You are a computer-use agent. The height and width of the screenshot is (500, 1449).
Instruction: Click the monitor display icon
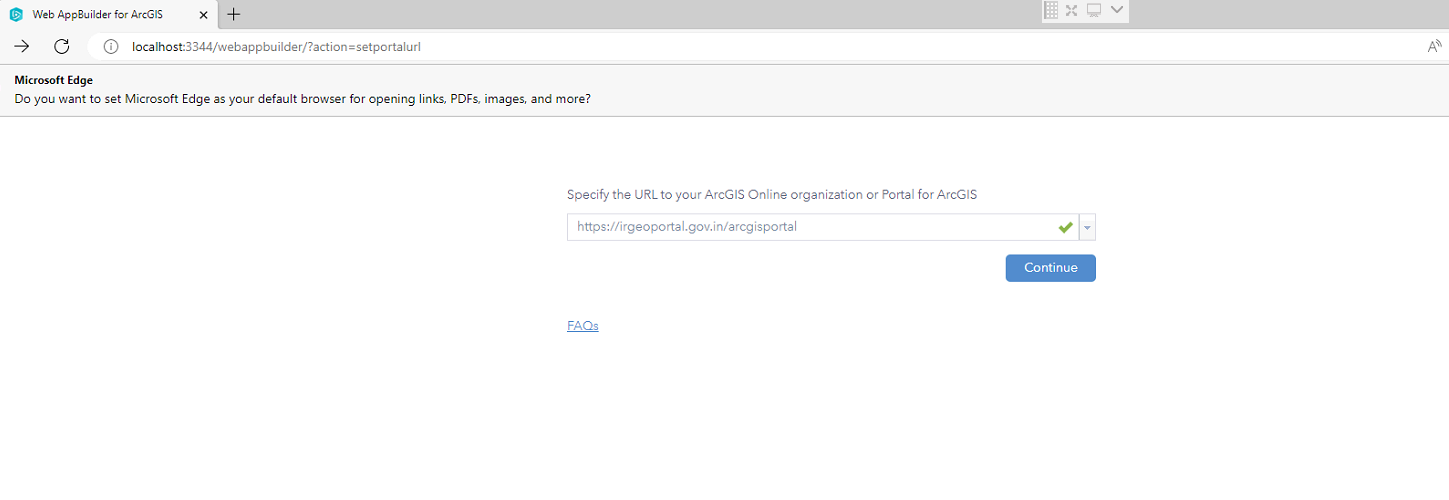click(1094, 10)
